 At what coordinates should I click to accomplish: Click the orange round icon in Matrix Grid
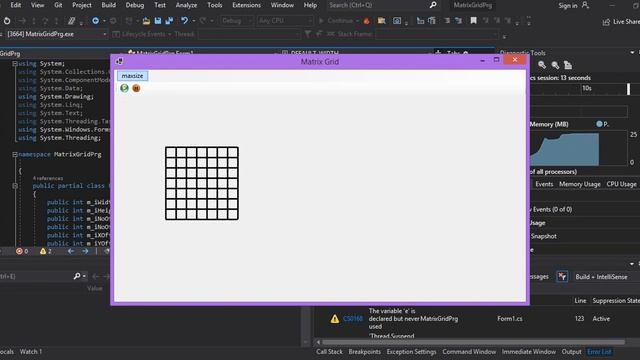point(136,88)
